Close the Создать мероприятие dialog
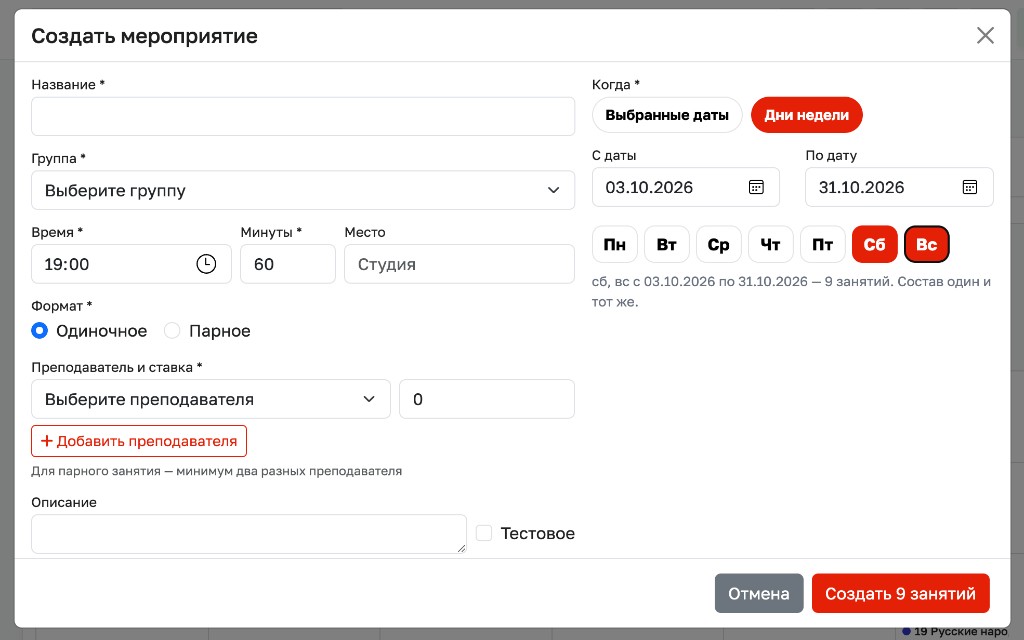The height and width of the screenshot is (640, 1024). [985, 35]
